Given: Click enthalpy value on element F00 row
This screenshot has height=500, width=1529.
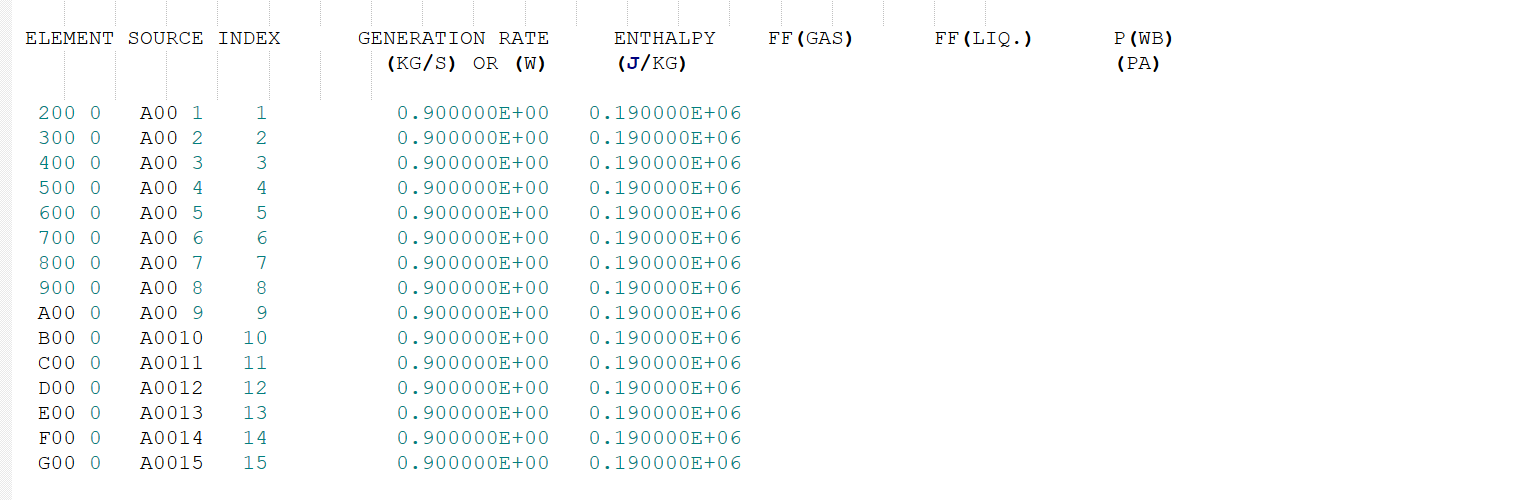Looking at the screenshot, I should [x=665, y=438].
